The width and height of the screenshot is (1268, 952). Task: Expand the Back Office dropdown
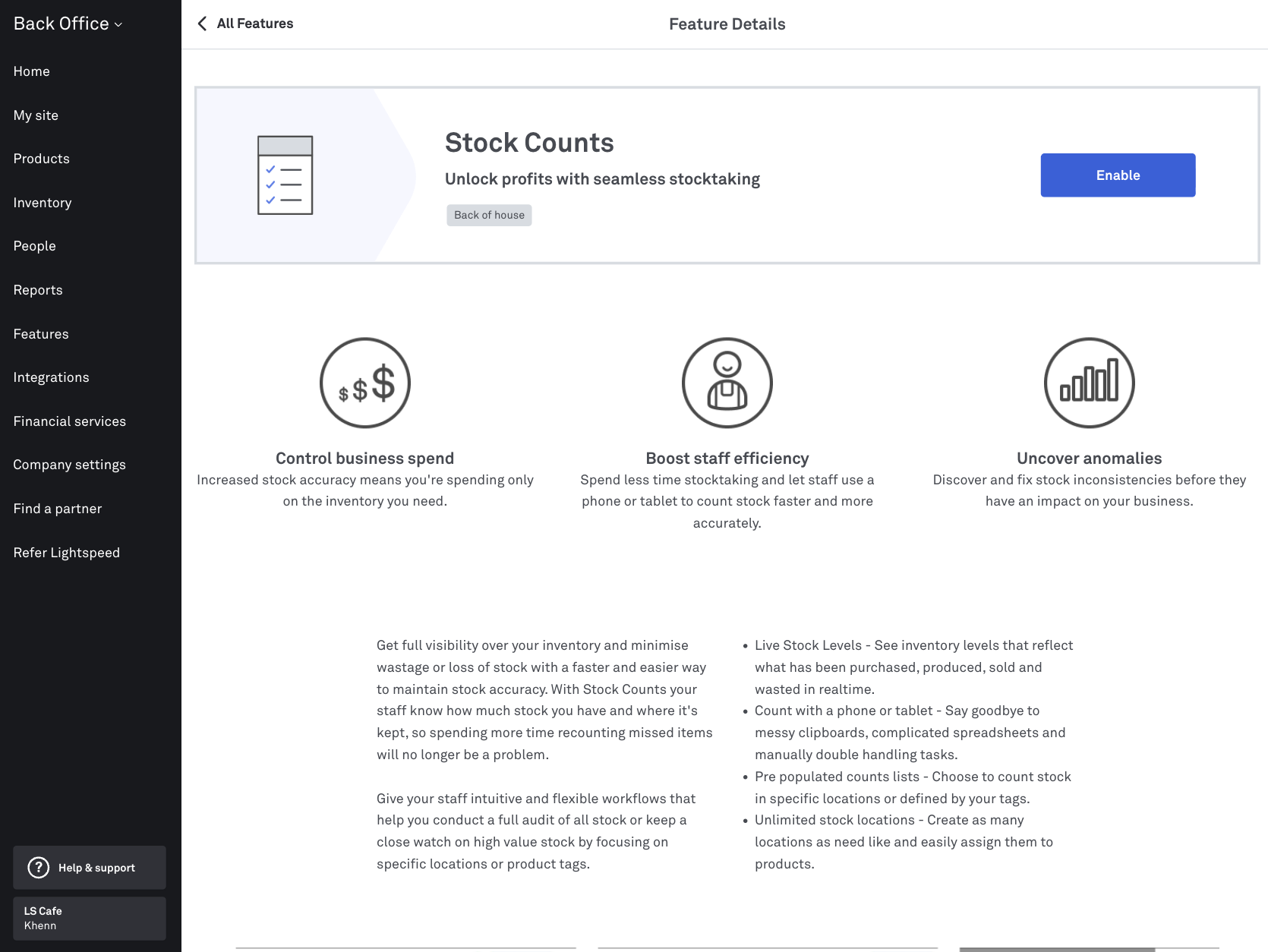68,24
